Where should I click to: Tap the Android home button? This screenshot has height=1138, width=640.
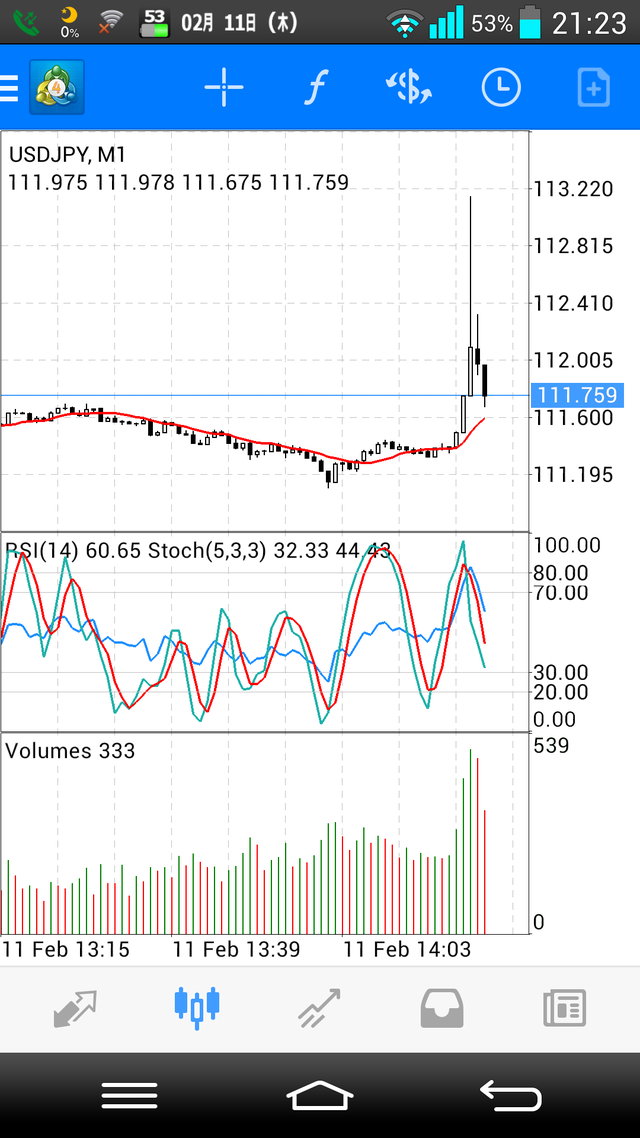[x=320, y=1095]
